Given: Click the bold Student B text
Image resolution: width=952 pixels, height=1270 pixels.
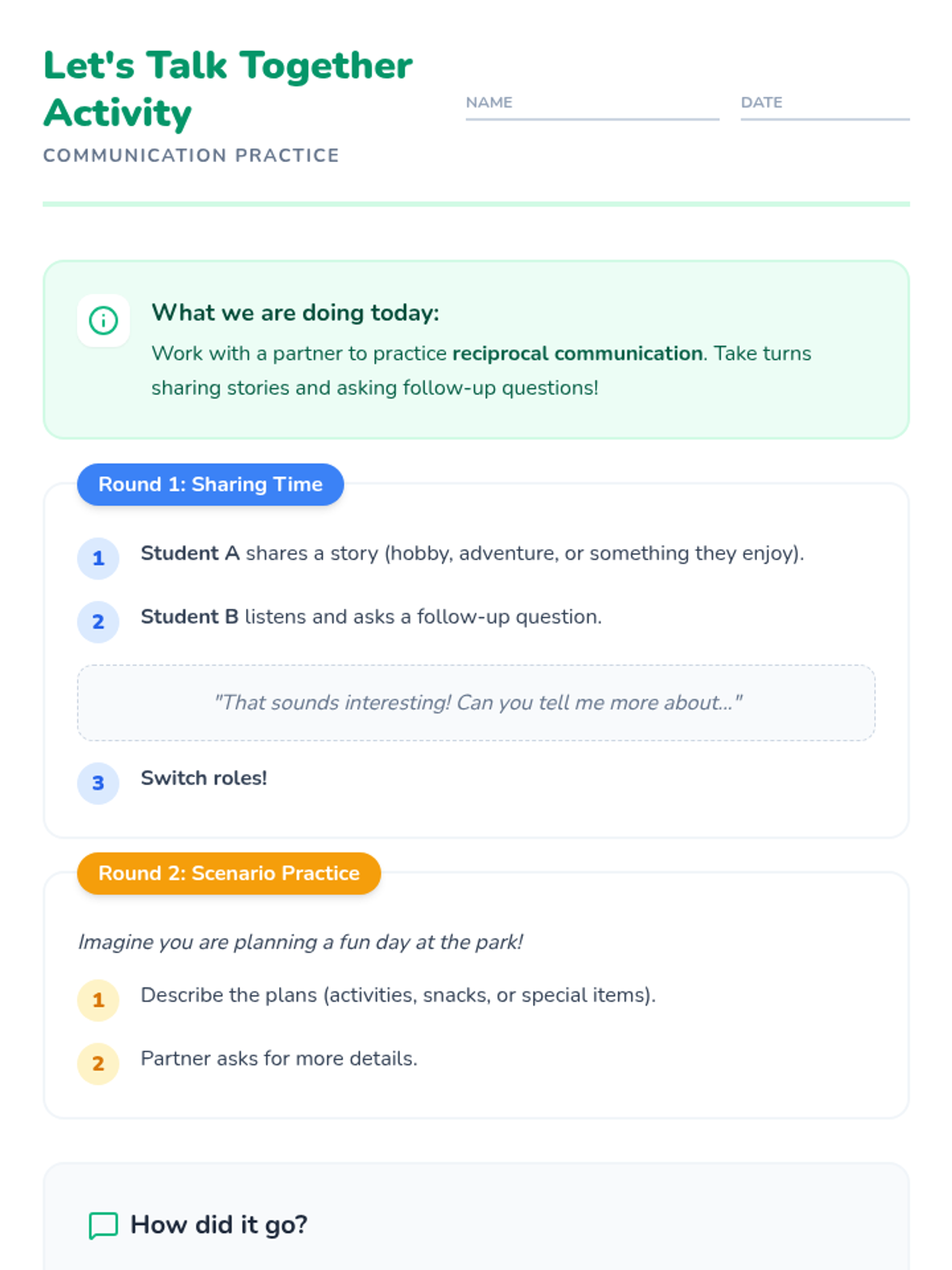Looking at the screenshot, I should pyautogui.click(x=189, y=617).
